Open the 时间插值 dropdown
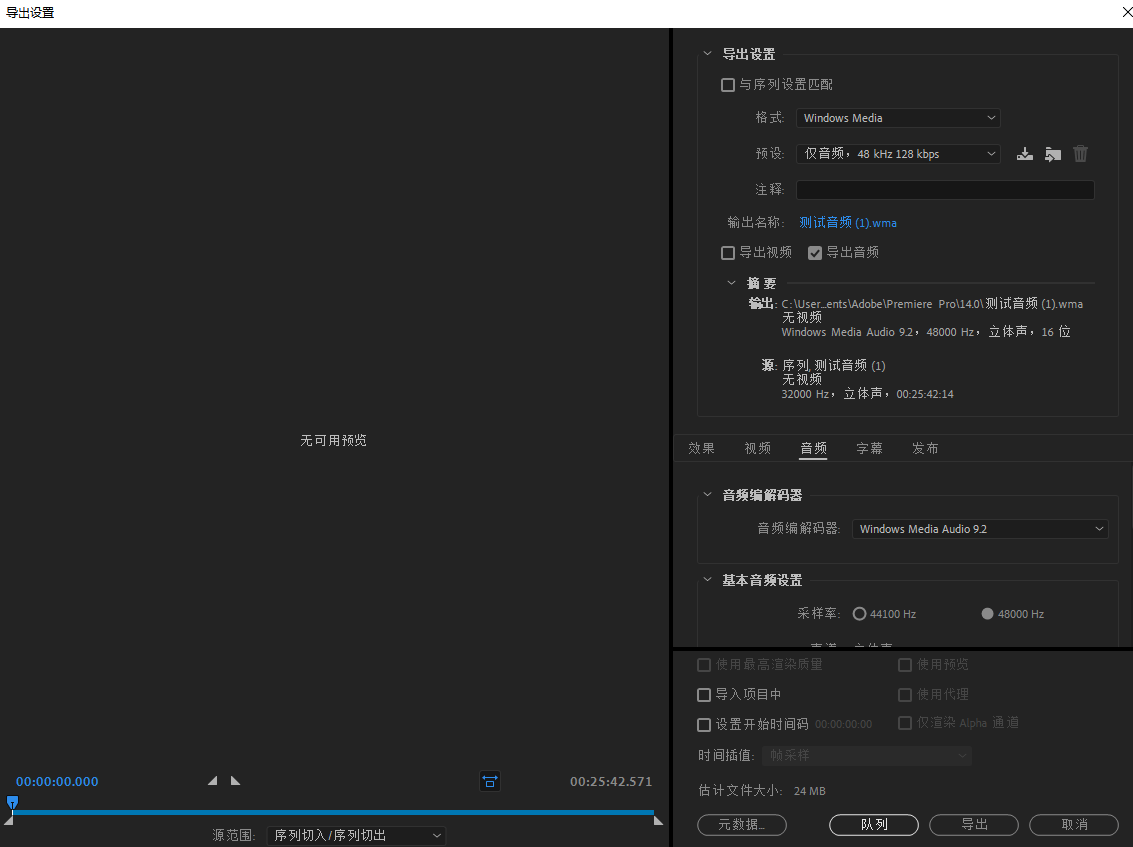1133x847 pixels. pos(867,755)
